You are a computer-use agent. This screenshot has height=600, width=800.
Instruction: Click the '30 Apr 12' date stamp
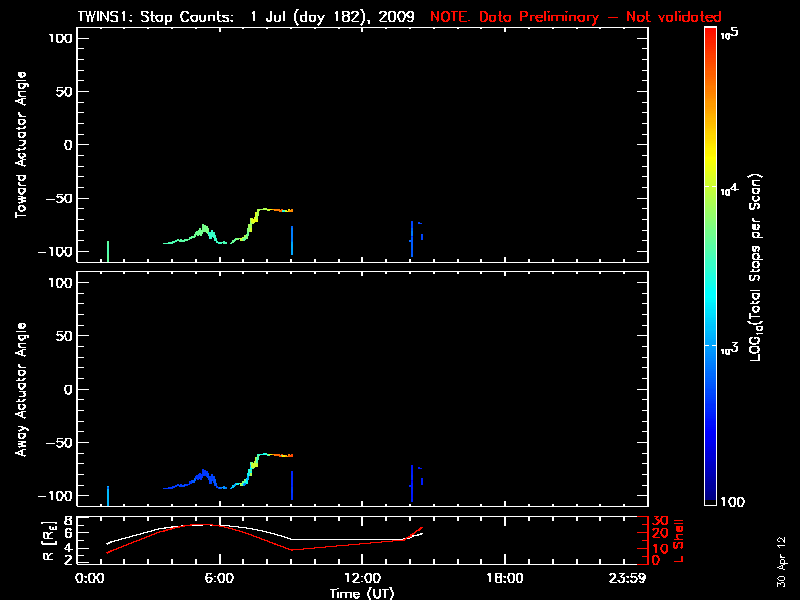tap(781, 554)
